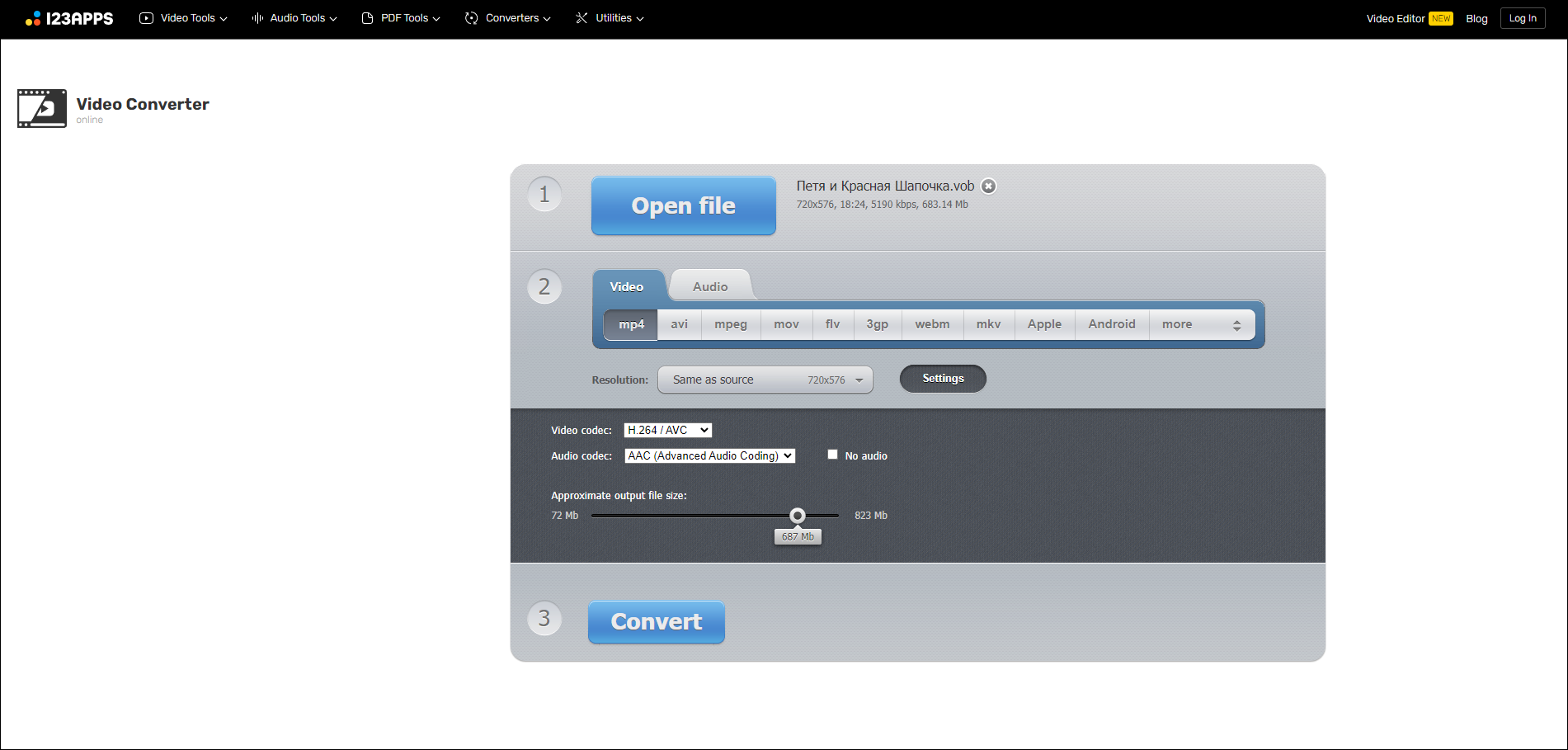Image resolution: width=1568 pixels, height=750 pixels.
Task: Click the PDF Tools document icon
Action: 367,18
